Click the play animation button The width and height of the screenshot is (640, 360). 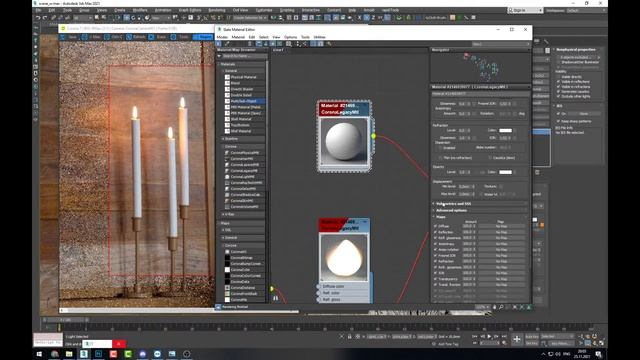click(489, 336)
